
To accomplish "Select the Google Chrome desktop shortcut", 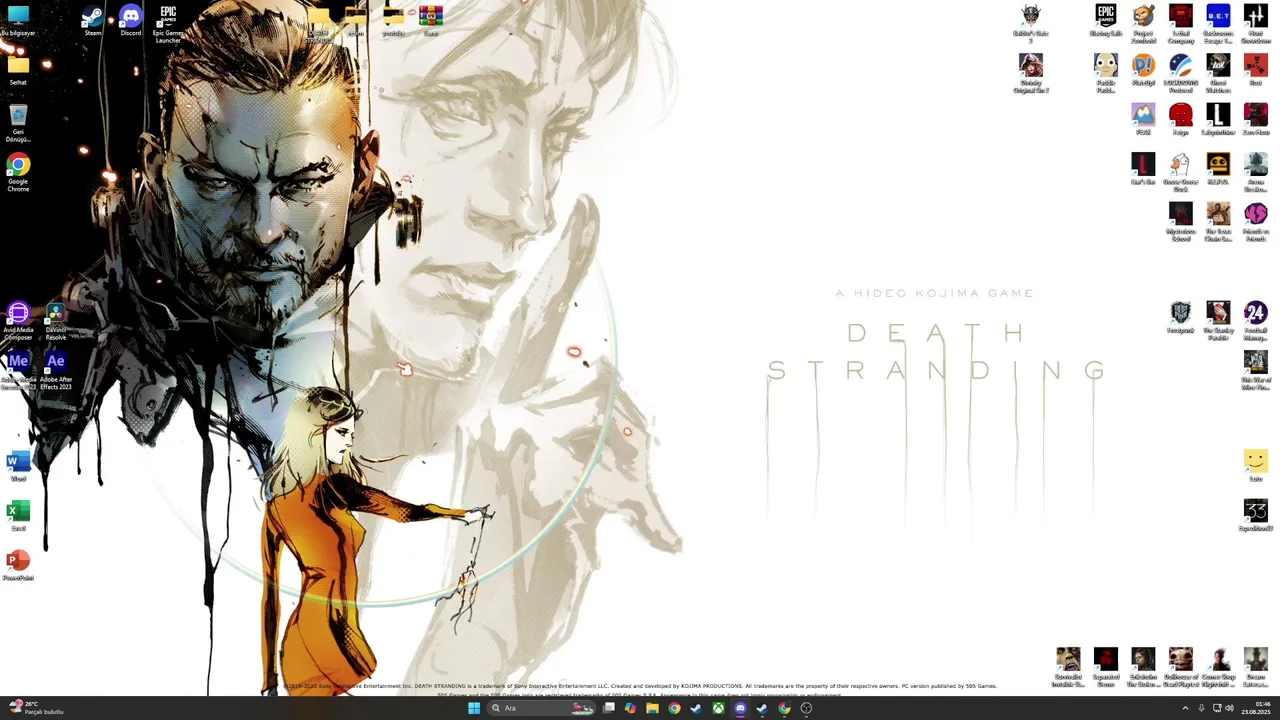I will pos(18,172).
